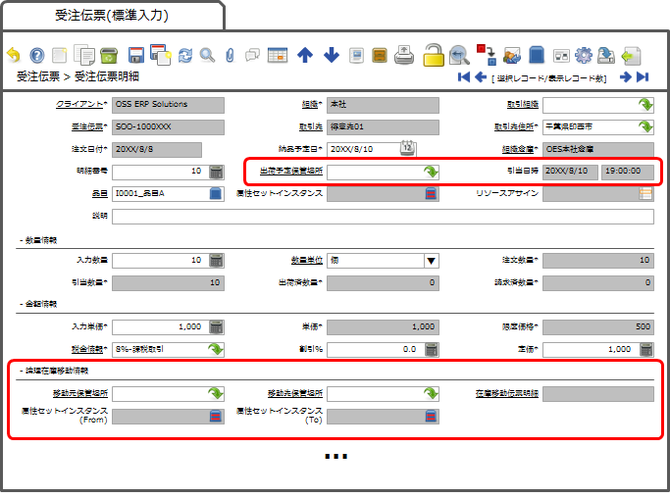Open product info blue cylinder icon
This screenshot has width=670, height=498.
click(536, 55)
